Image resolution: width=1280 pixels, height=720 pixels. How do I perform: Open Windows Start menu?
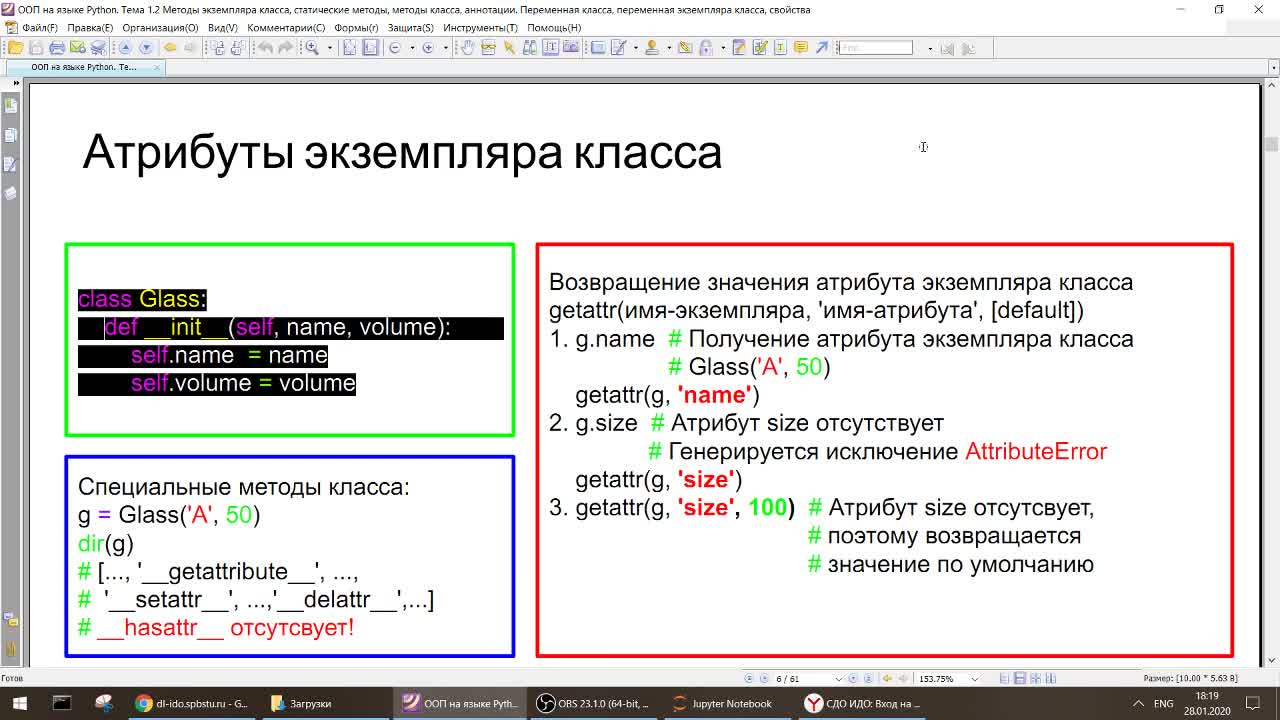click(x=19, y=703)
